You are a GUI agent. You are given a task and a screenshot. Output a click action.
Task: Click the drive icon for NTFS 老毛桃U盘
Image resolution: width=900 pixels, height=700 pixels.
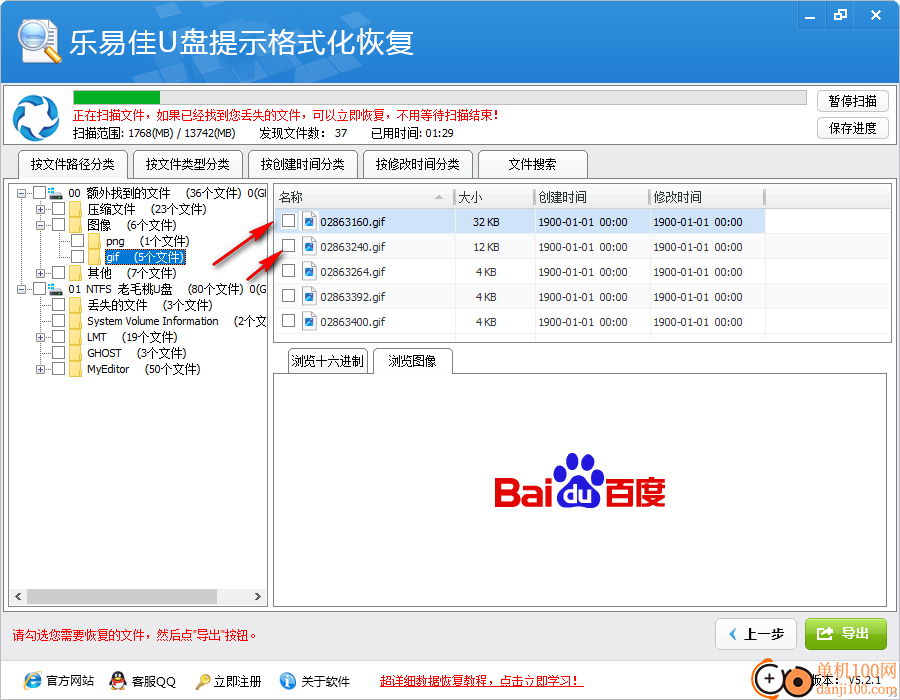(x=56, y=289)
